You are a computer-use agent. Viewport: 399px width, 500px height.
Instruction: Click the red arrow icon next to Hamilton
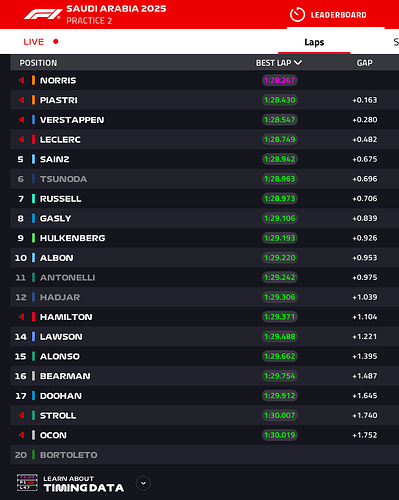tap(22, 317)
